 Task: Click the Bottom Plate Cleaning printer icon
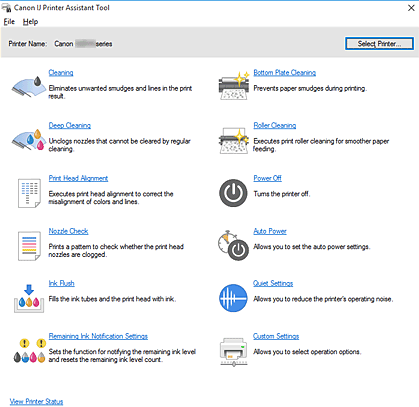coord(234,85)
